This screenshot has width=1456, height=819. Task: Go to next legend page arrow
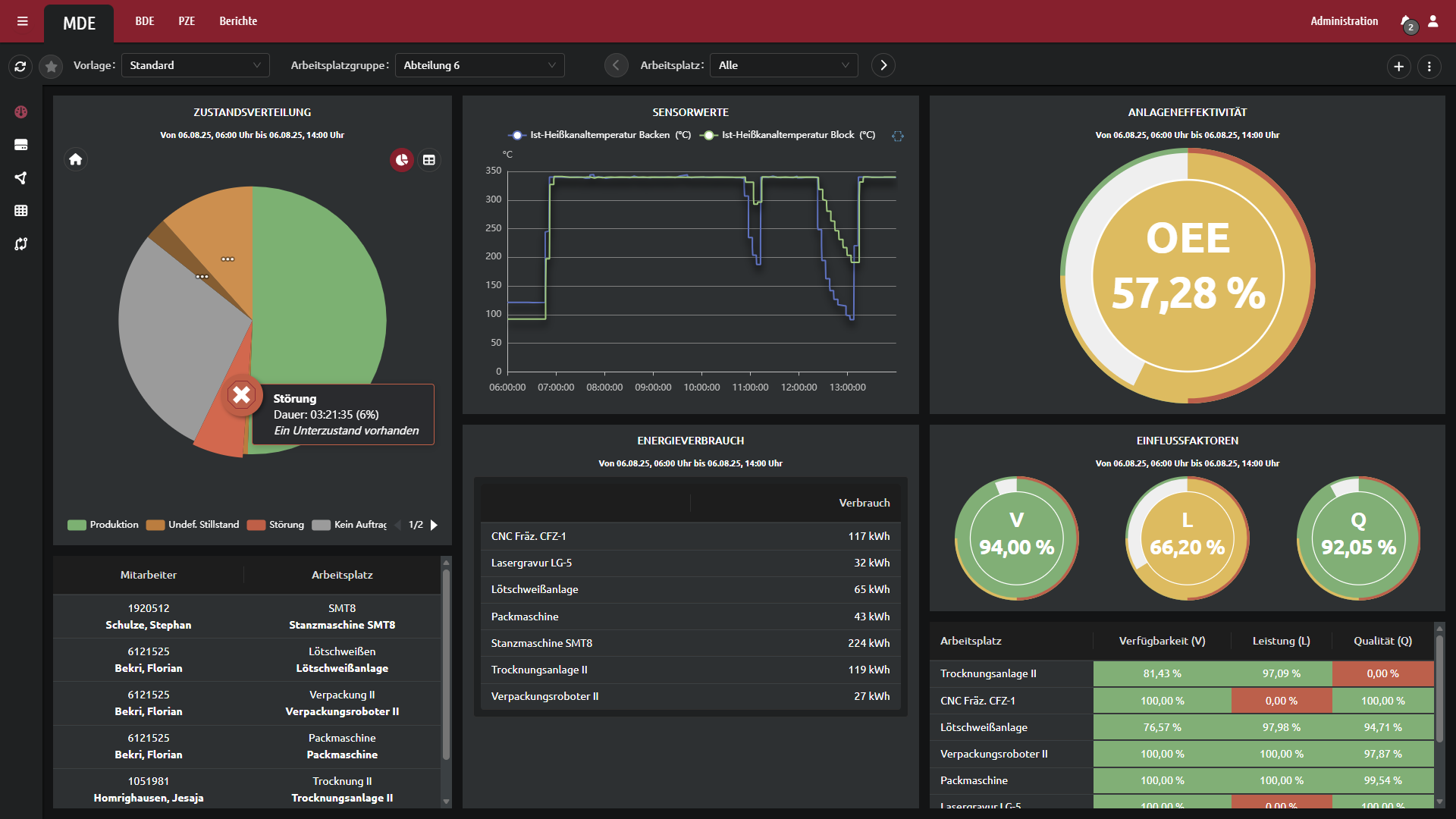[435, 525]
